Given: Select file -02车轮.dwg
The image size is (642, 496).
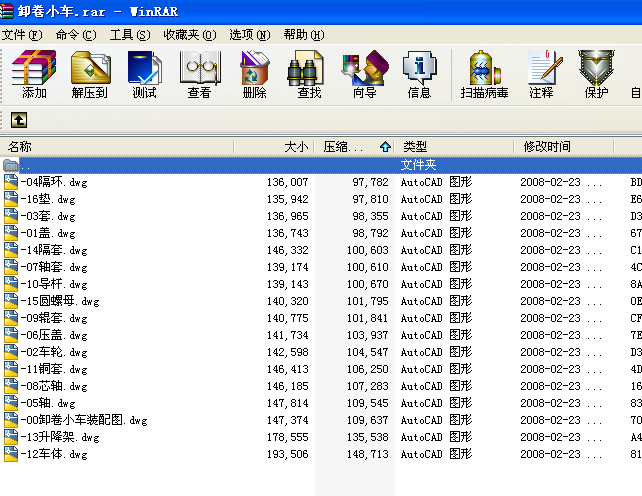Looking at the screenshot, I should click(54, 352).
